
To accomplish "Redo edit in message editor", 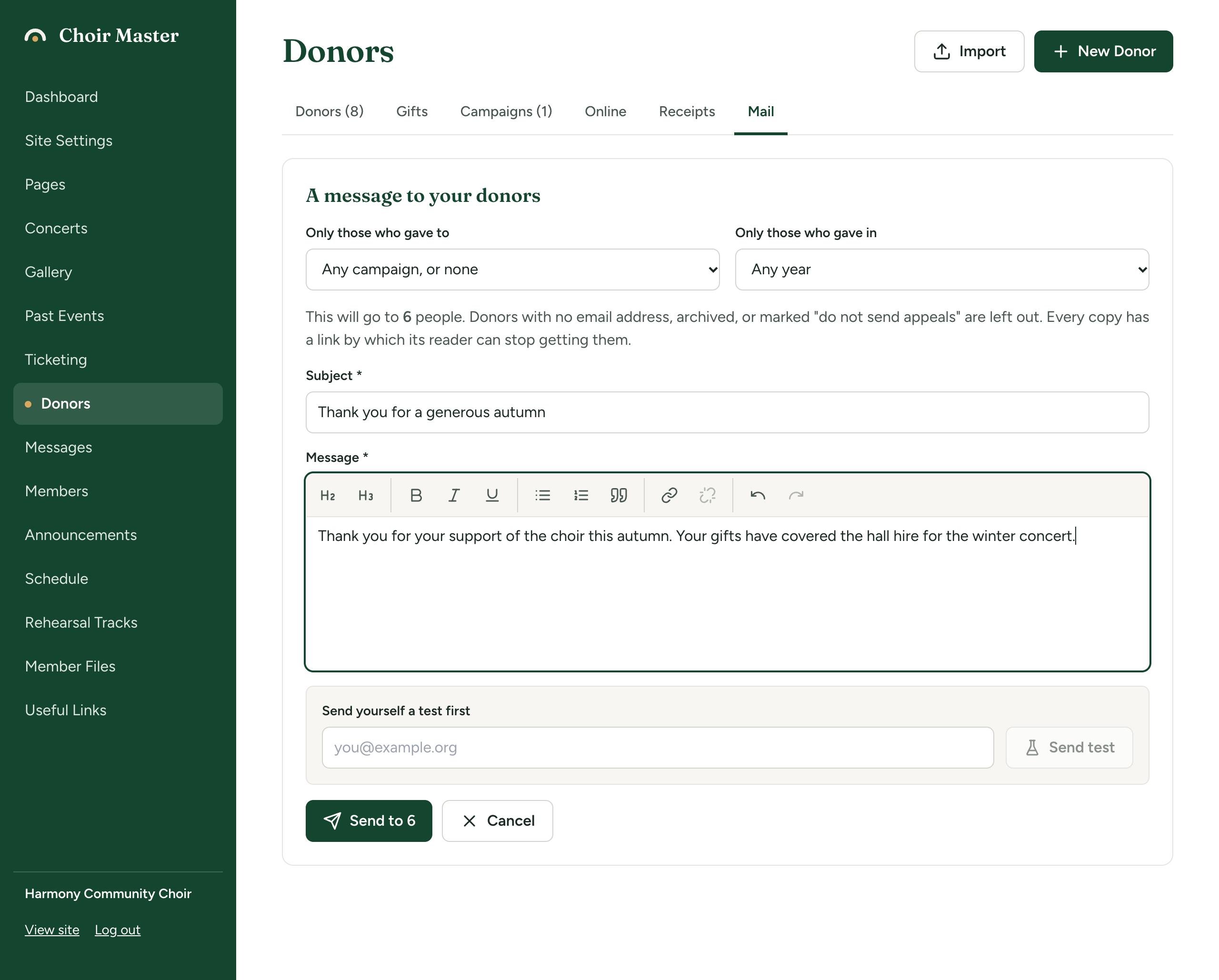I will tap(796, 495).
